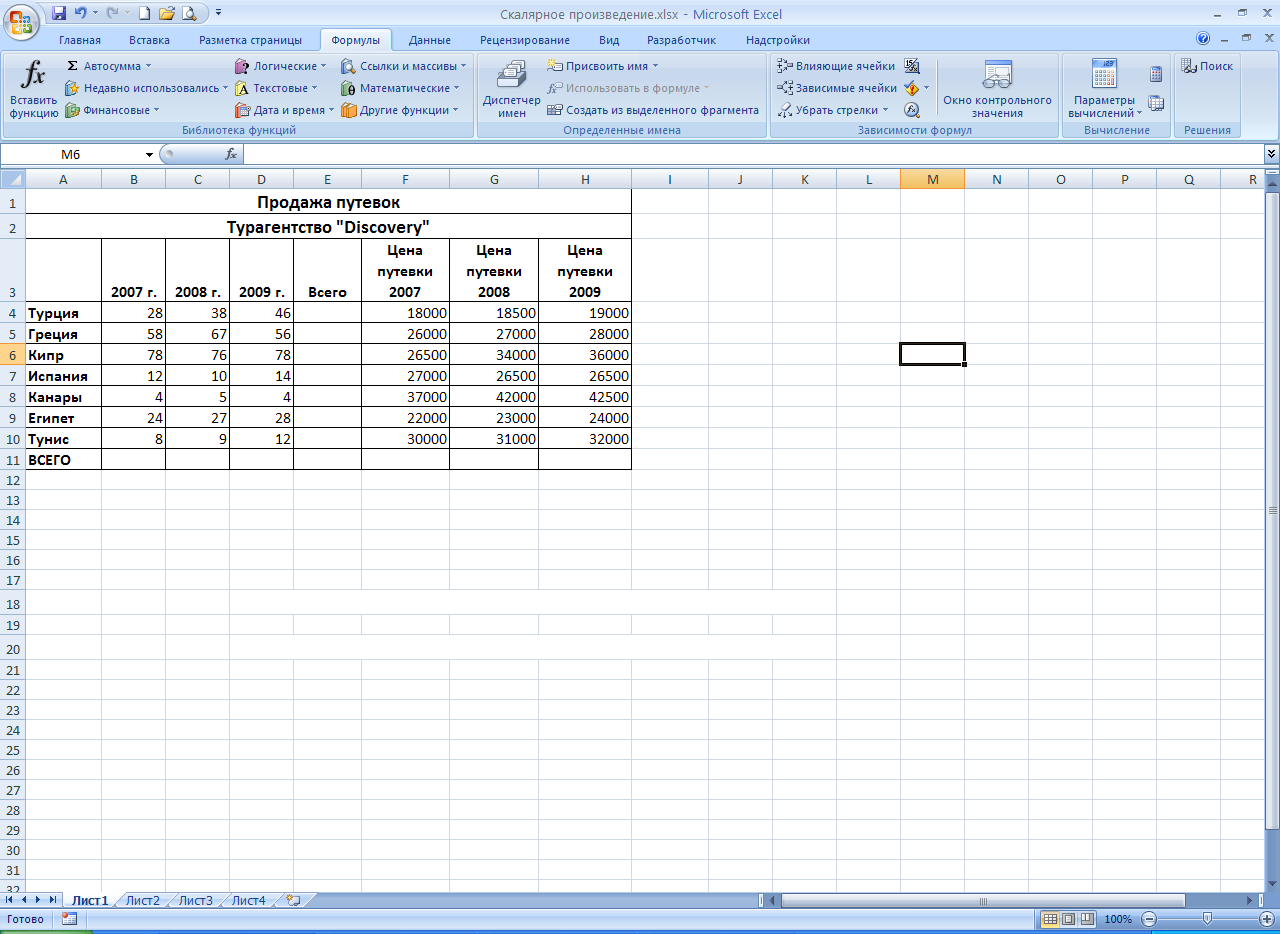1280x934 pixels.
Task: Trace Влияющие ячейки precedents
Action: (837, 66)
